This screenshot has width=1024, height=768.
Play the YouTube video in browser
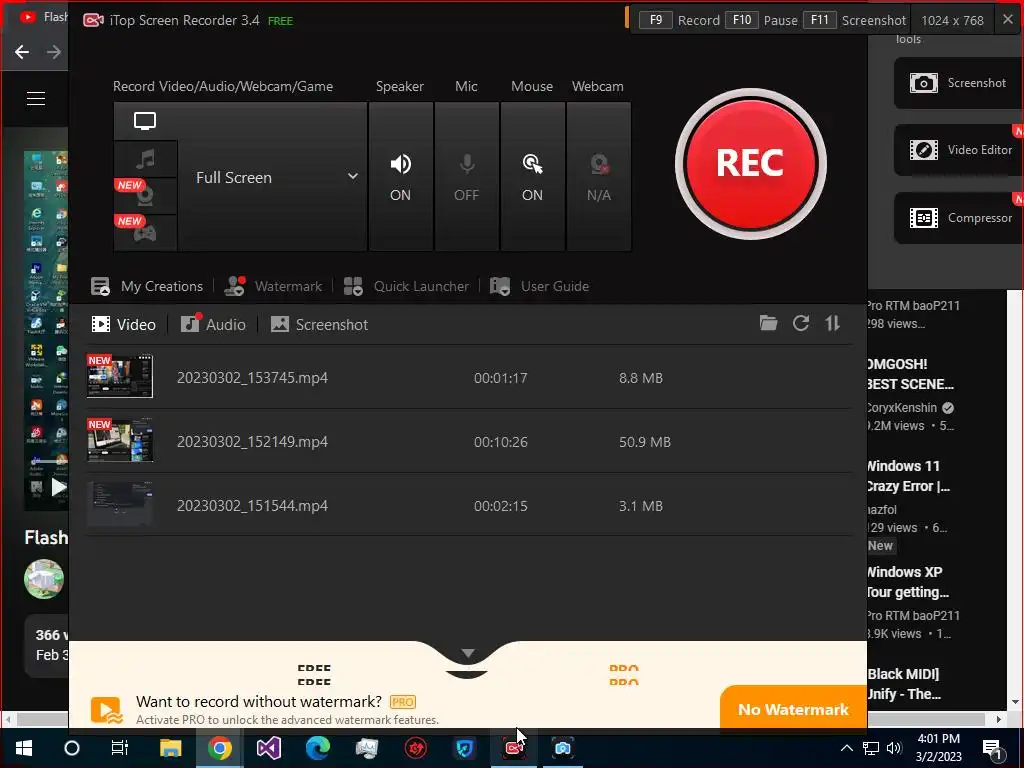[x=59, y=487]
